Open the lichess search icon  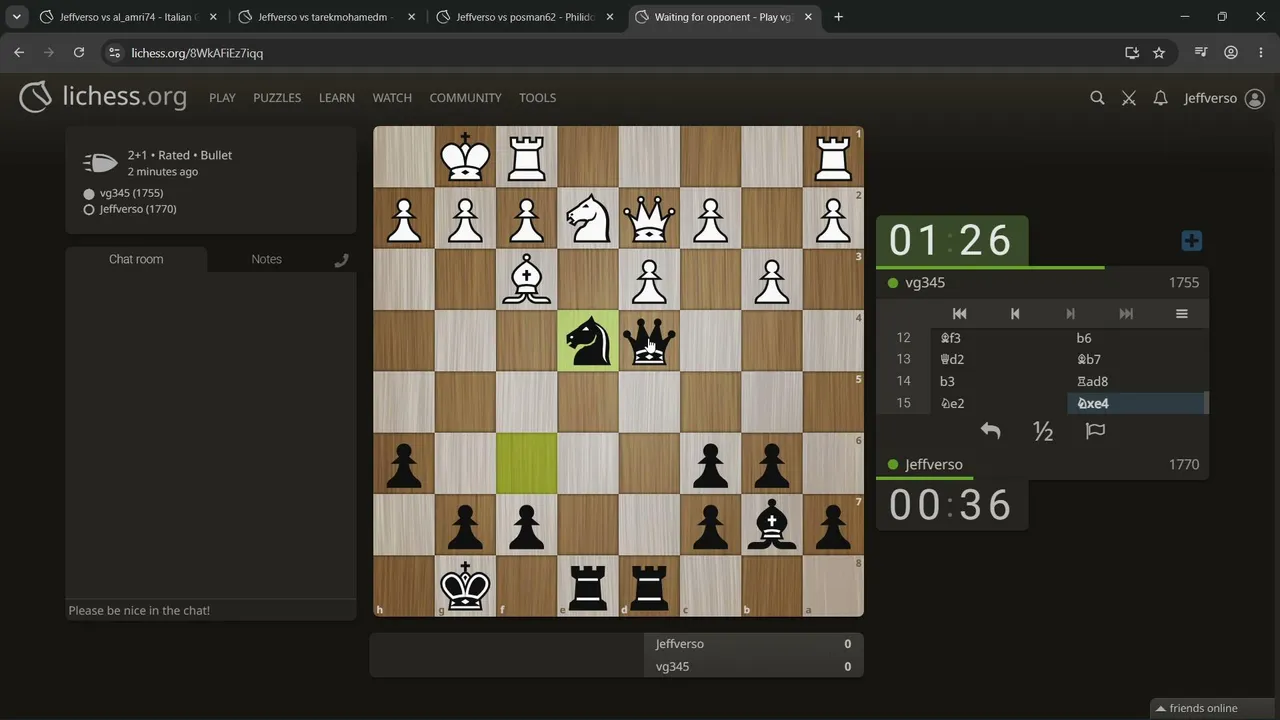[1097, 98]
